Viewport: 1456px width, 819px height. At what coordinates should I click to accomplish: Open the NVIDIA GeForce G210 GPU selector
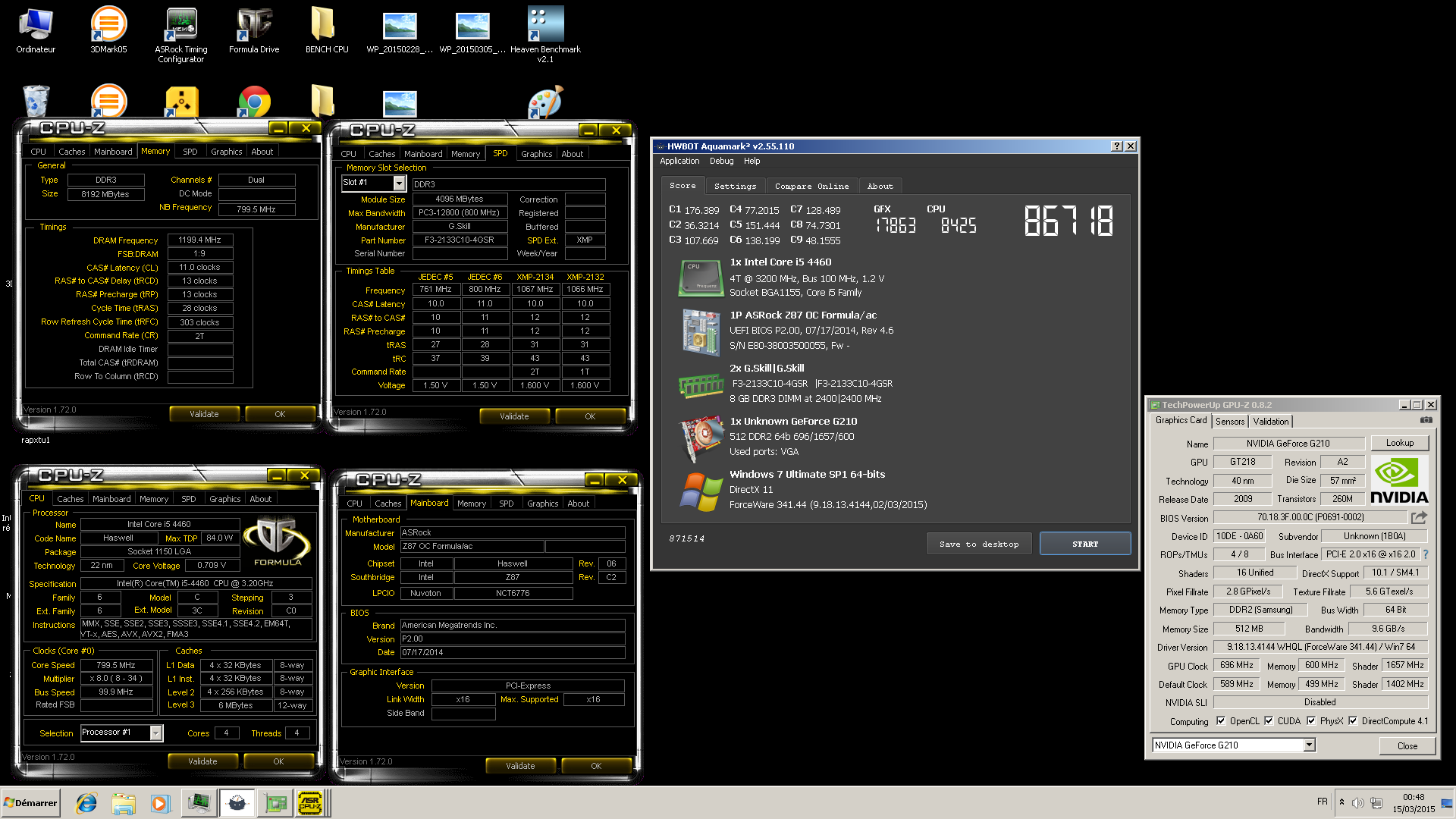[1234, 745]
